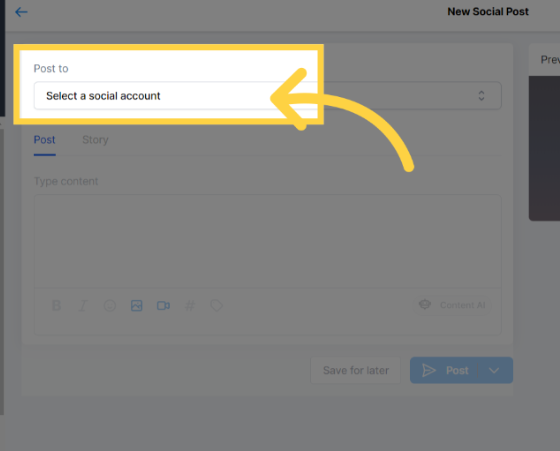Image resolution: width=560 pixels, height=451 pixels.
Task: Add an image to the post
Action: [x=136, y=306]
